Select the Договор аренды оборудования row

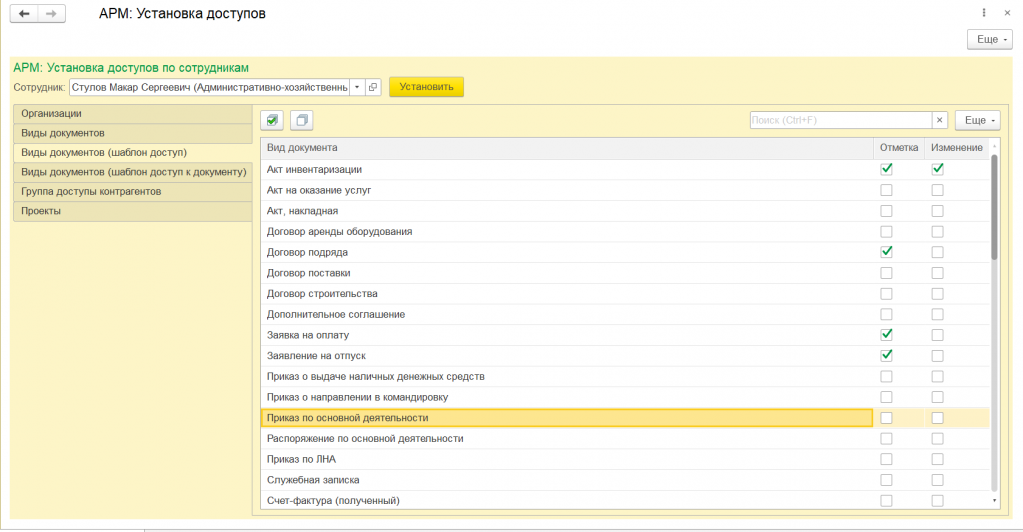[x=567, y=232]
